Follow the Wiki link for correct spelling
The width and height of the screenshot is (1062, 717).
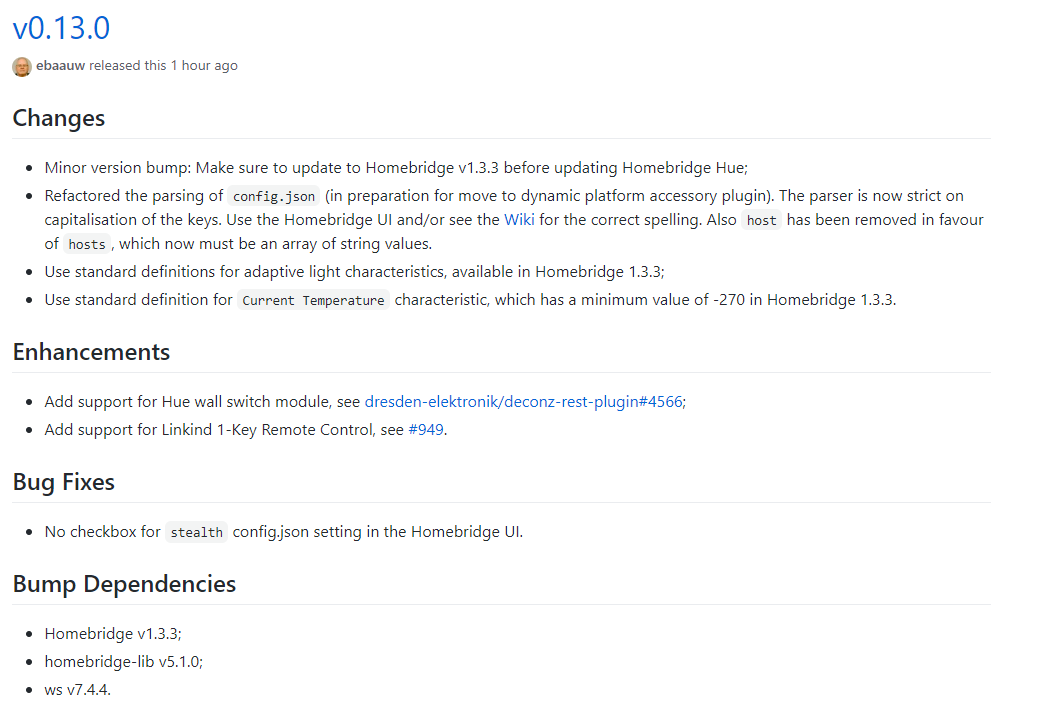pyautogui.click(x=518, y=220)
